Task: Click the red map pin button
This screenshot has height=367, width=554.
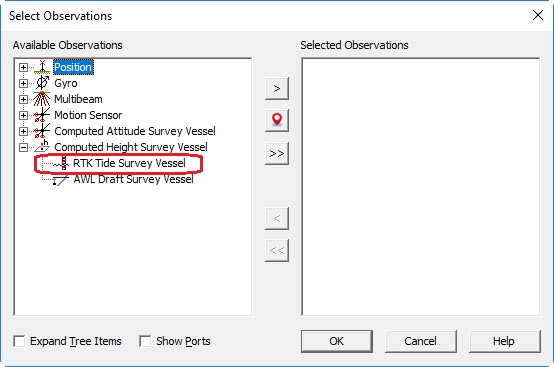Action: pos(277,120)
